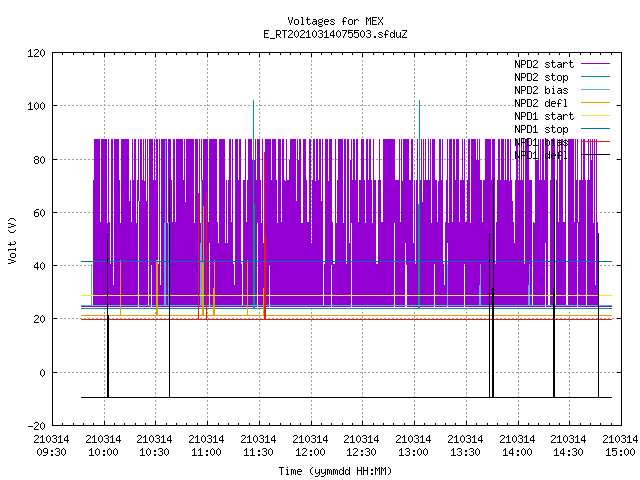Click the x-axis tick label 13:30
Screen dimensions: 640x480
465,453
